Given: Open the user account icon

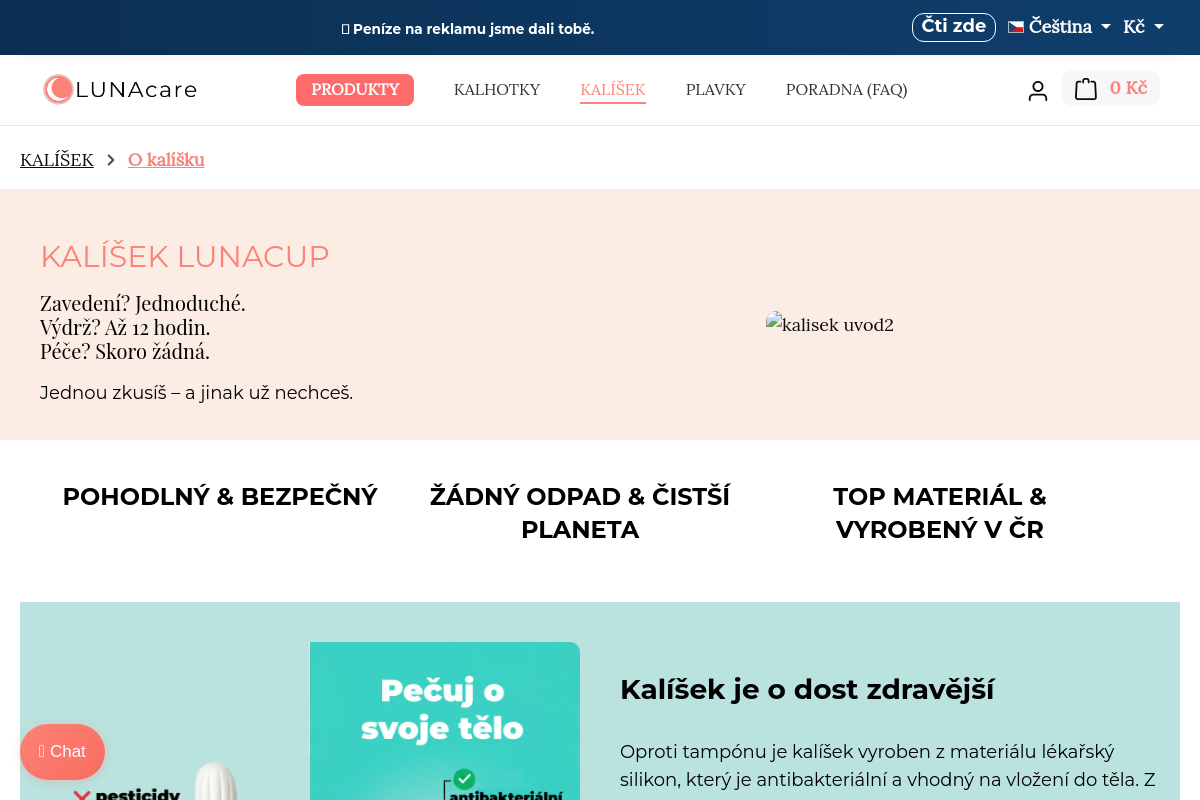Looking at the screenshot, I should click(x=1038, y=90).
